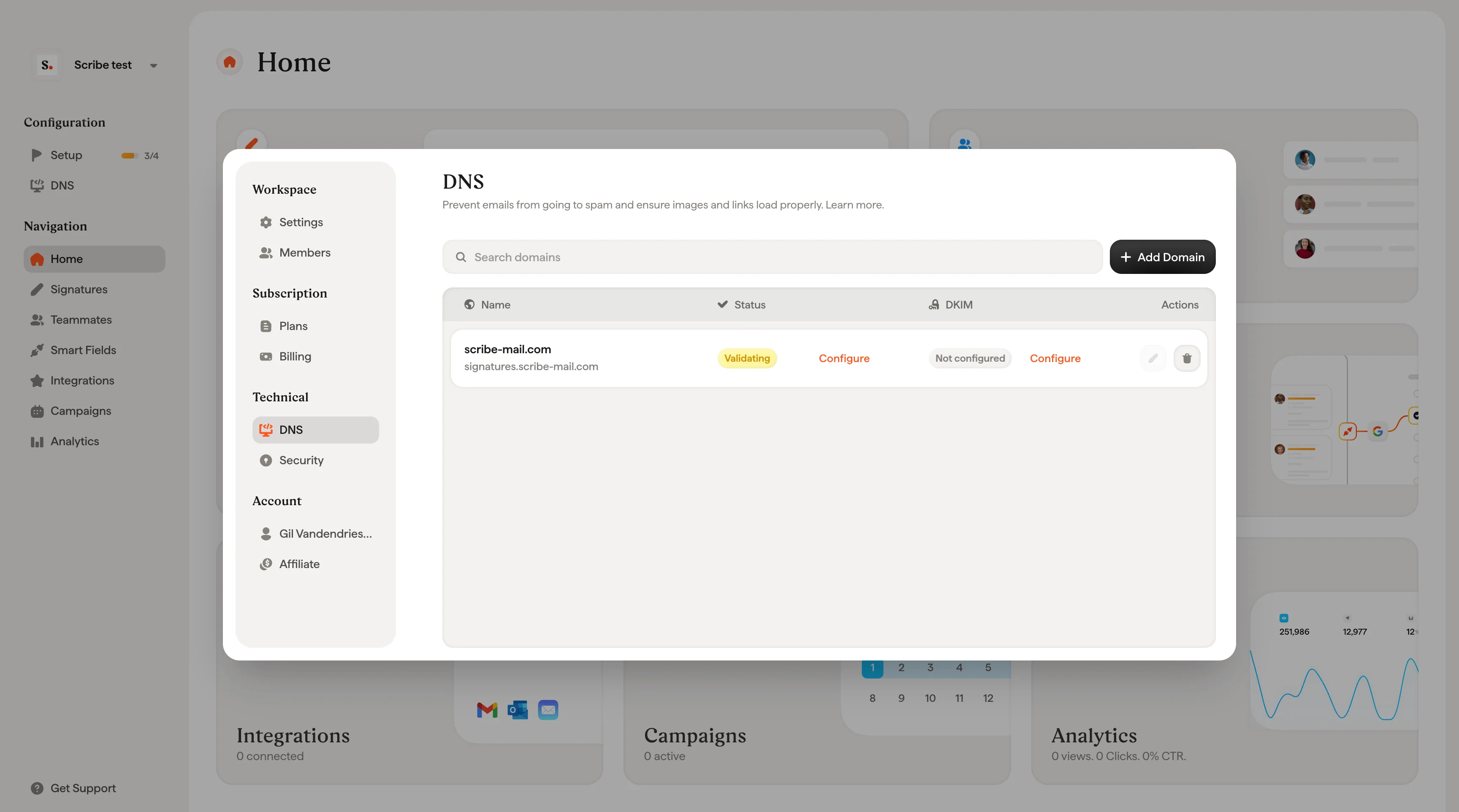The width and height of the screenshot is (1459, 812).
Task: Click the Members people icon in modal
Action: pyautogui.click(x=266, y=252)
